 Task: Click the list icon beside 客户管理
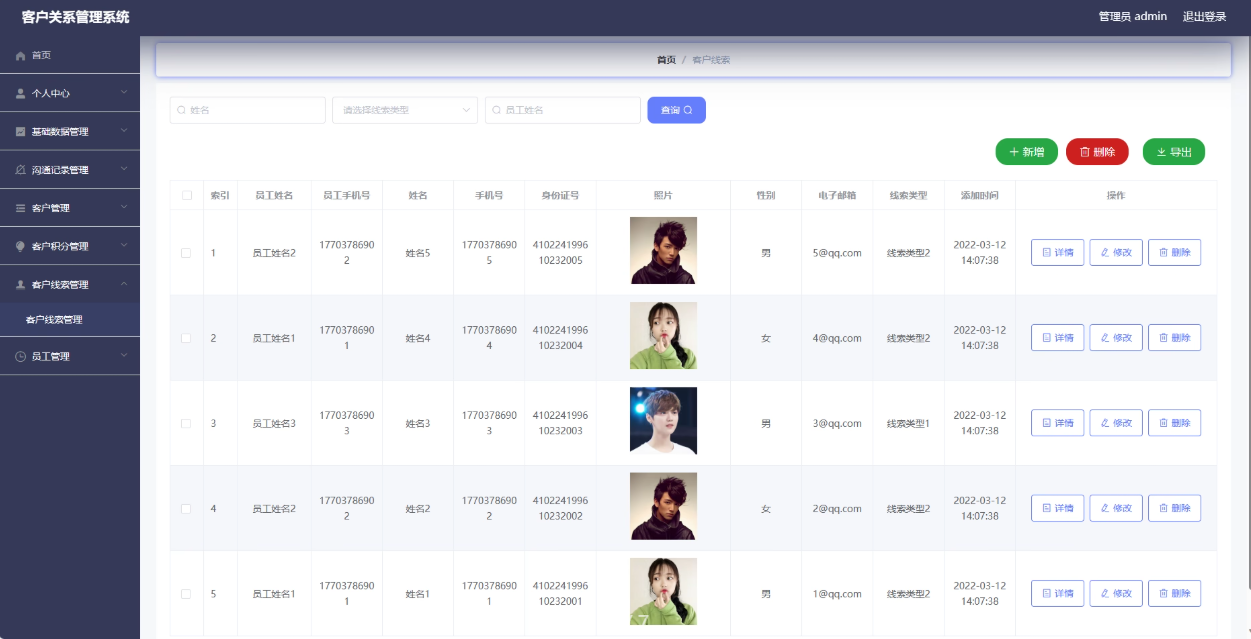coord(20,208)
